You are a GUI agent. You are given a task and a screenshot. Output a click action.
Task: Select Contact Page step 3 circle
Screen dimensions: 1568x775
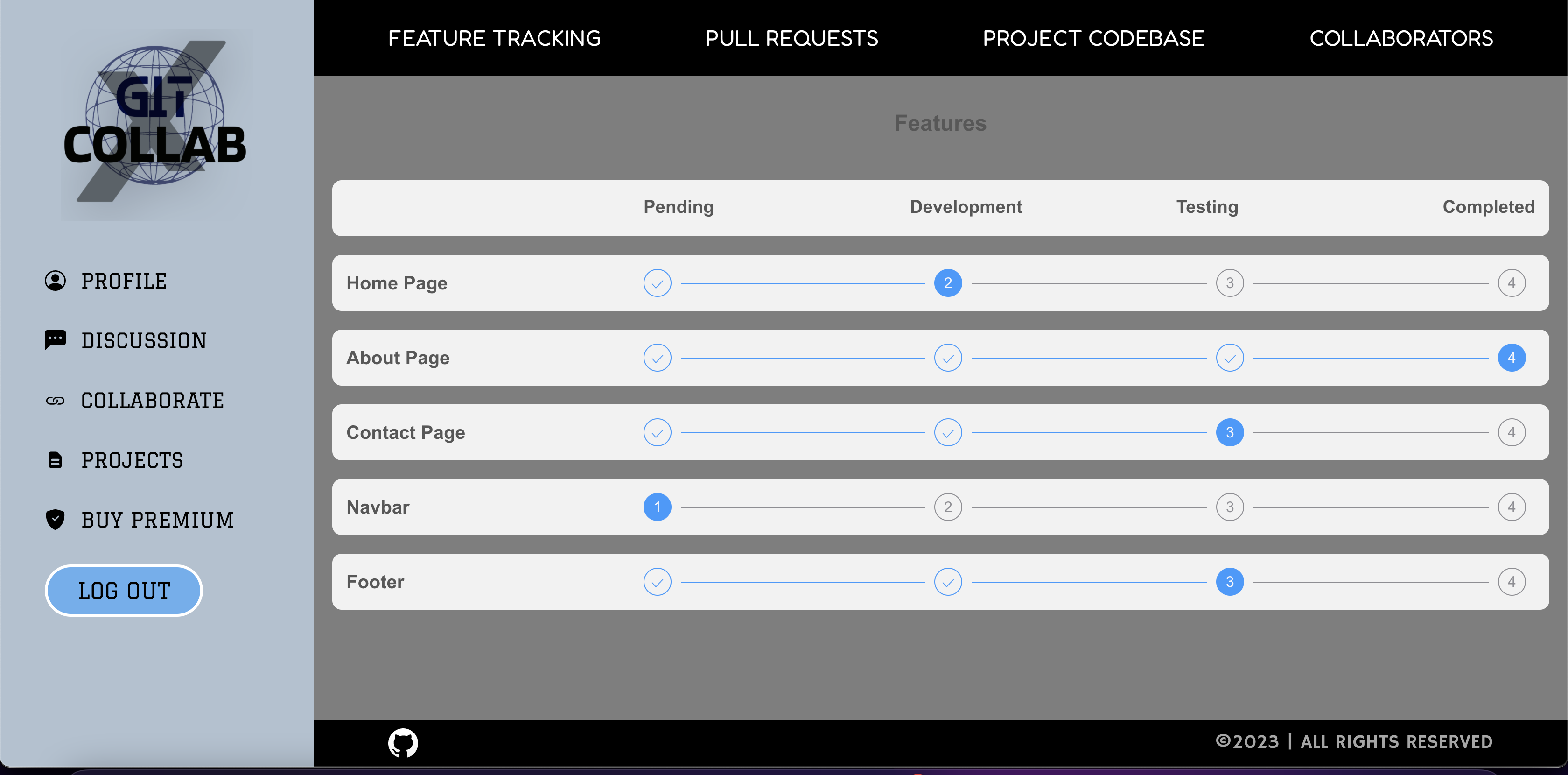[x=1230, y=432]
